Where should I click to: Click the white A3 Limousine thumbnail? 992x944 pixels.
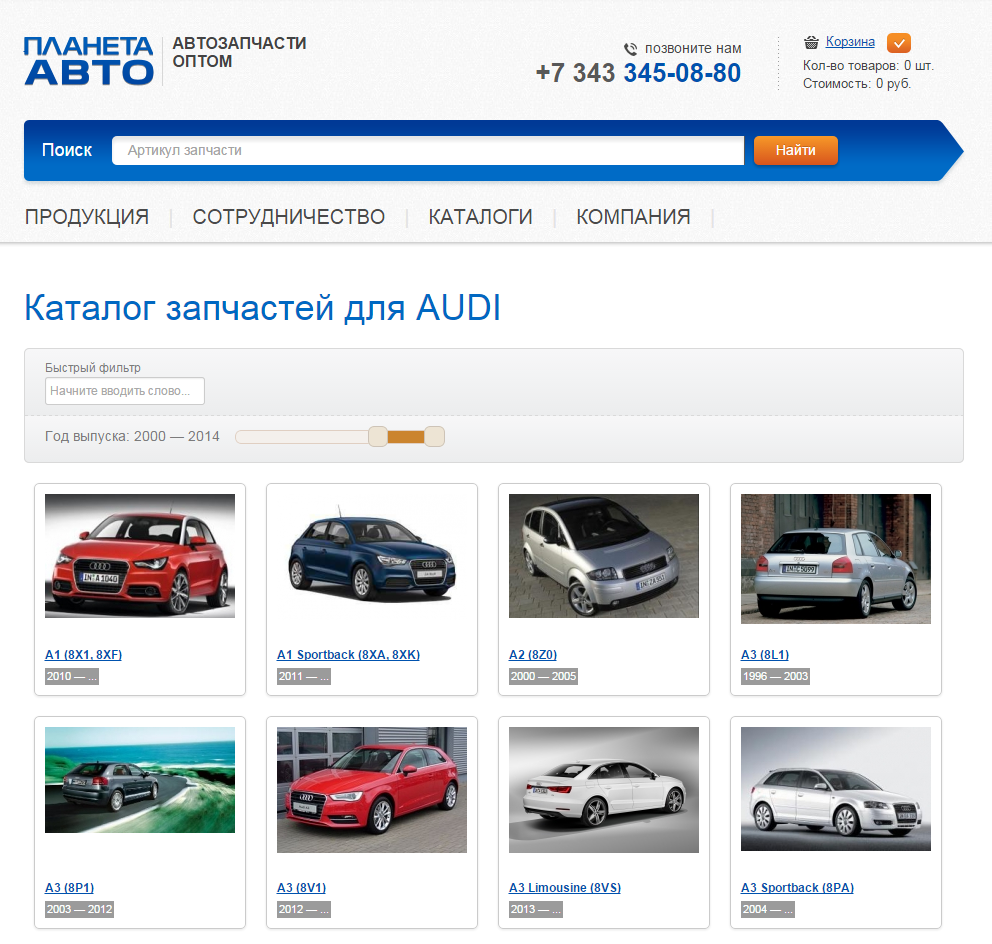click(x=604, y=790)
